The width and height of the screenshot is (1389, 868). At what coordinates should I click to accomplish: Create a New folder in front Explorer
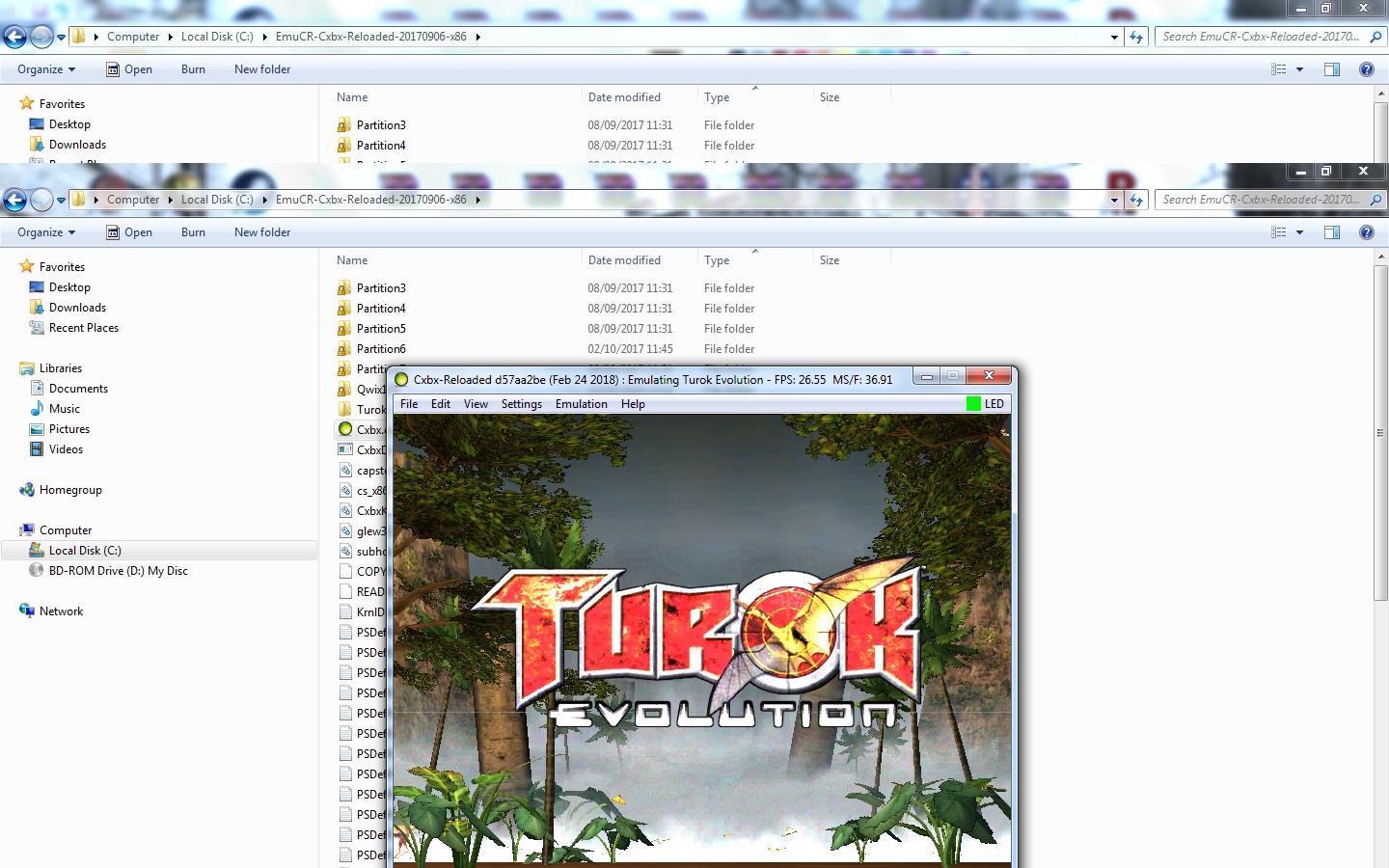click(262, 232)
